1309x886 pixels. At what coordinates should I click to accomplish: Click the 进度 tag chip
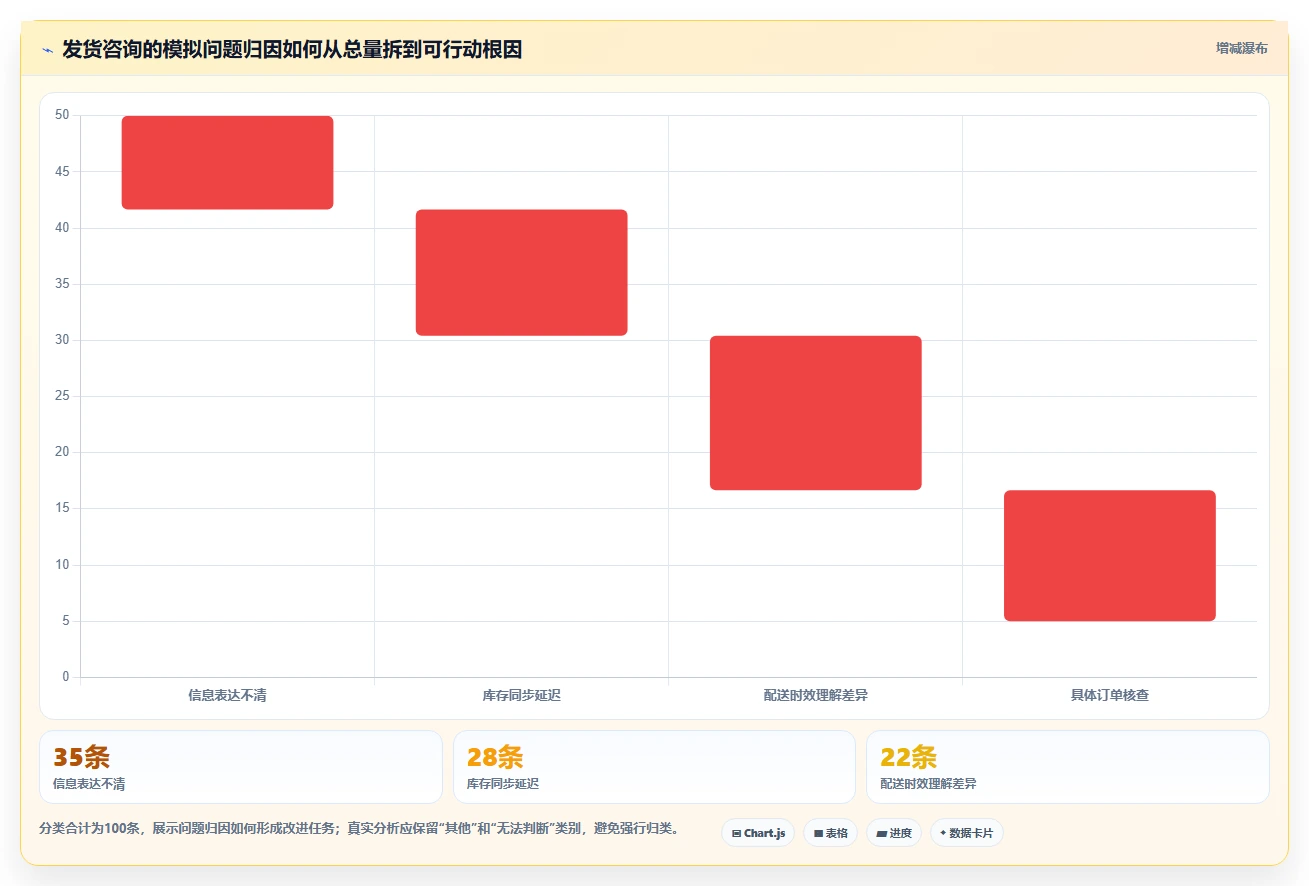coord(894,833)
